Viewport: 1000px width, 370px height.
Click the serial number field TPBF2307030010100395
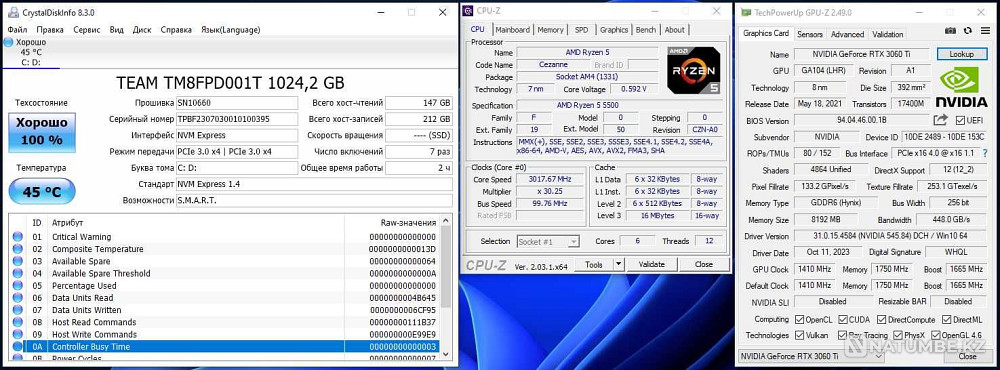coord(237,119)
